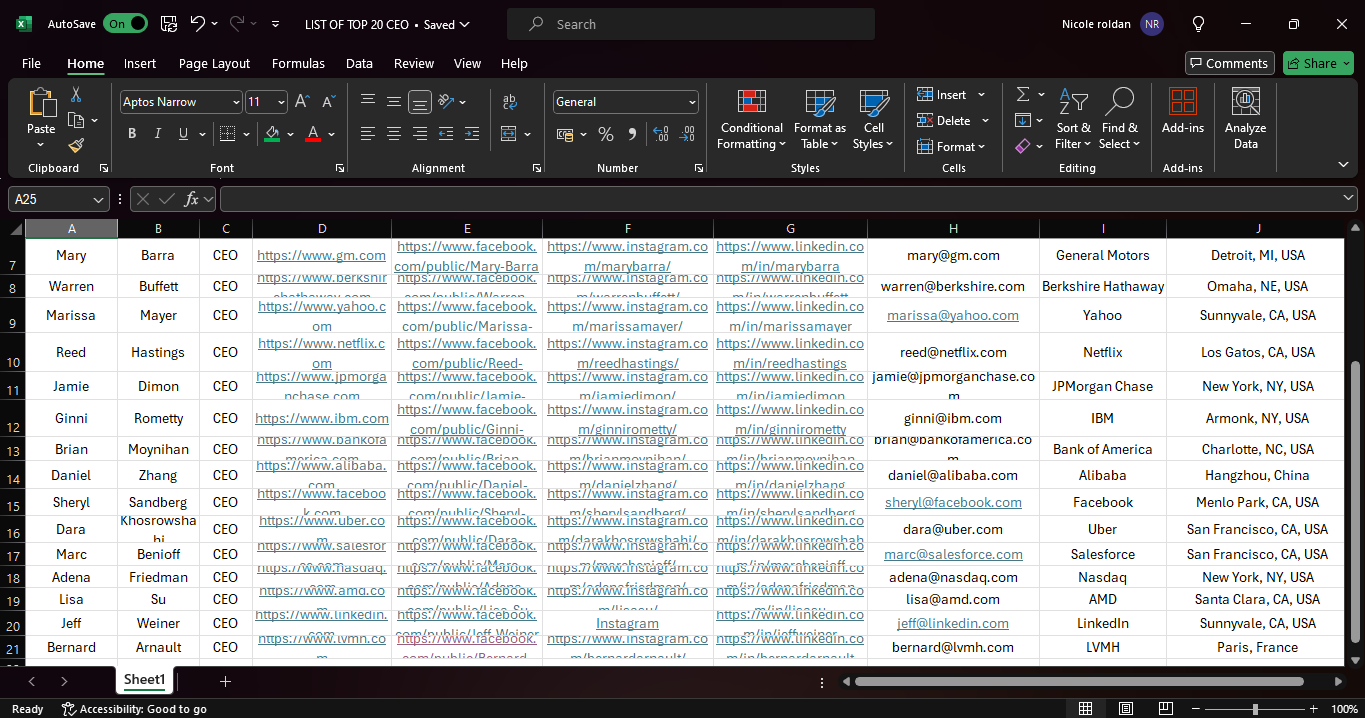1365x718 pixels.
Task: Open the Sort & Filter tool
Action: 1073,119
